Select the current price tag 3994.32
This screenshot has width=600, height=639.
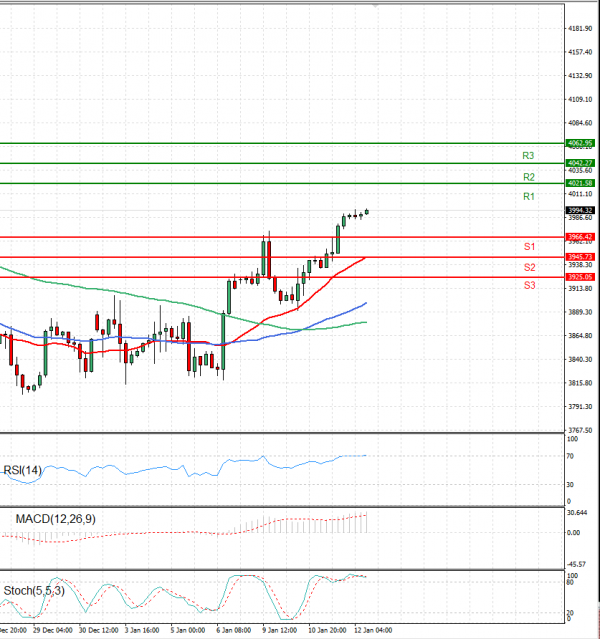[x=580, y=210]
